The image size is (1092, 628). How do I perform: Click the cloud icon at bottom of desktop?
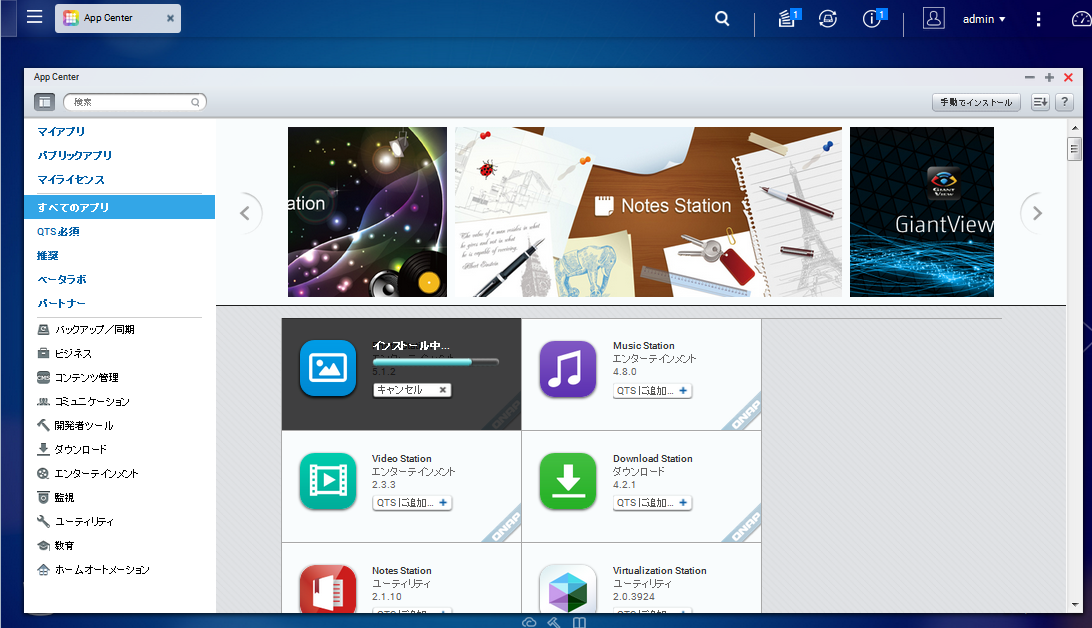[529, 622]
